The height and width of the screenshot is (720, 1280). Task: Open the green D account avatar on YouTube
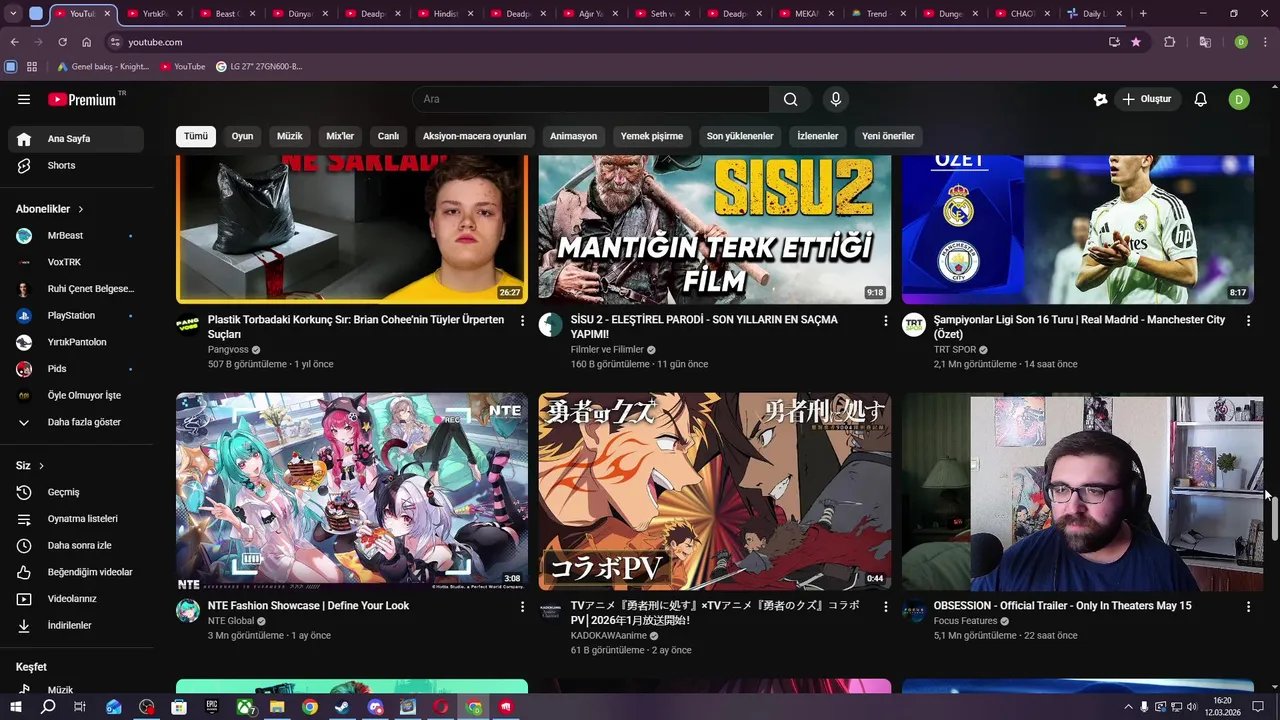point(1239,99)
